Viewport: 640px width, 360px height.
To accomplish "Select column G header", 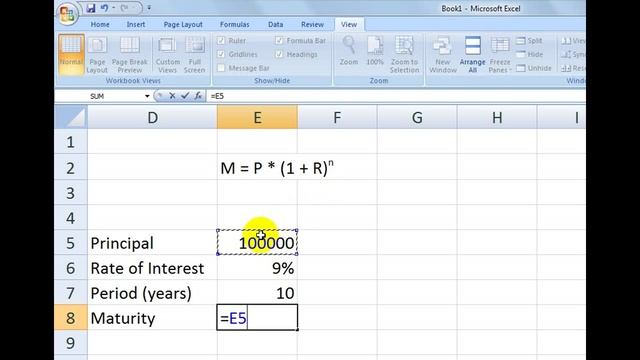I will 417,118.
